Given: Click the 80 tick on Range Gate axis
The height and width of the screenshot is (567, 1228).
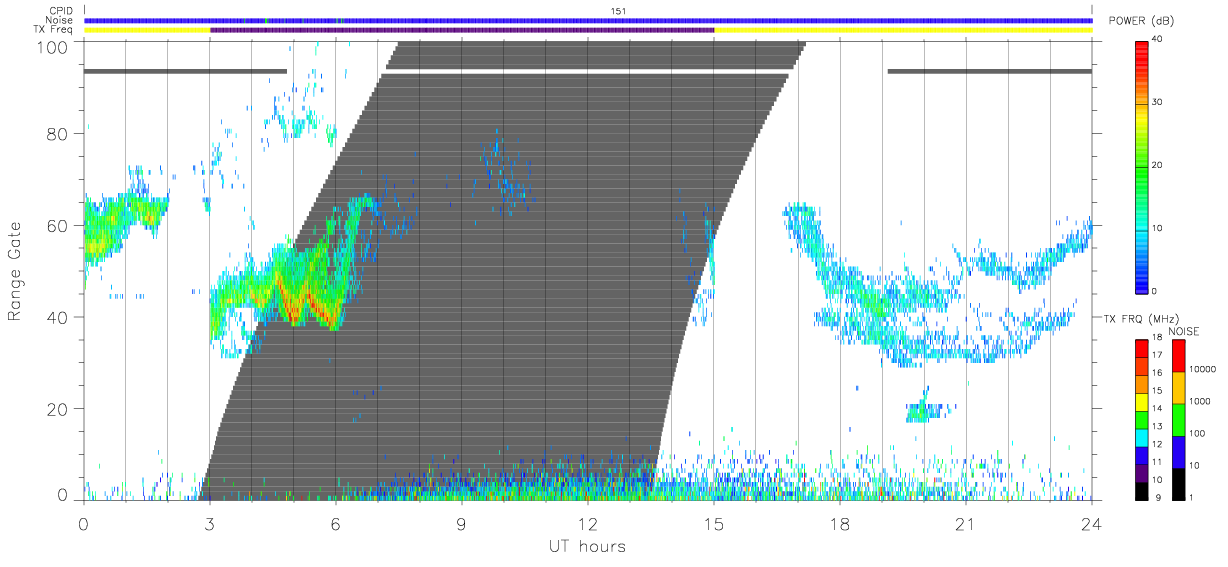Looking at the screenshot, I should coord(59,134).
